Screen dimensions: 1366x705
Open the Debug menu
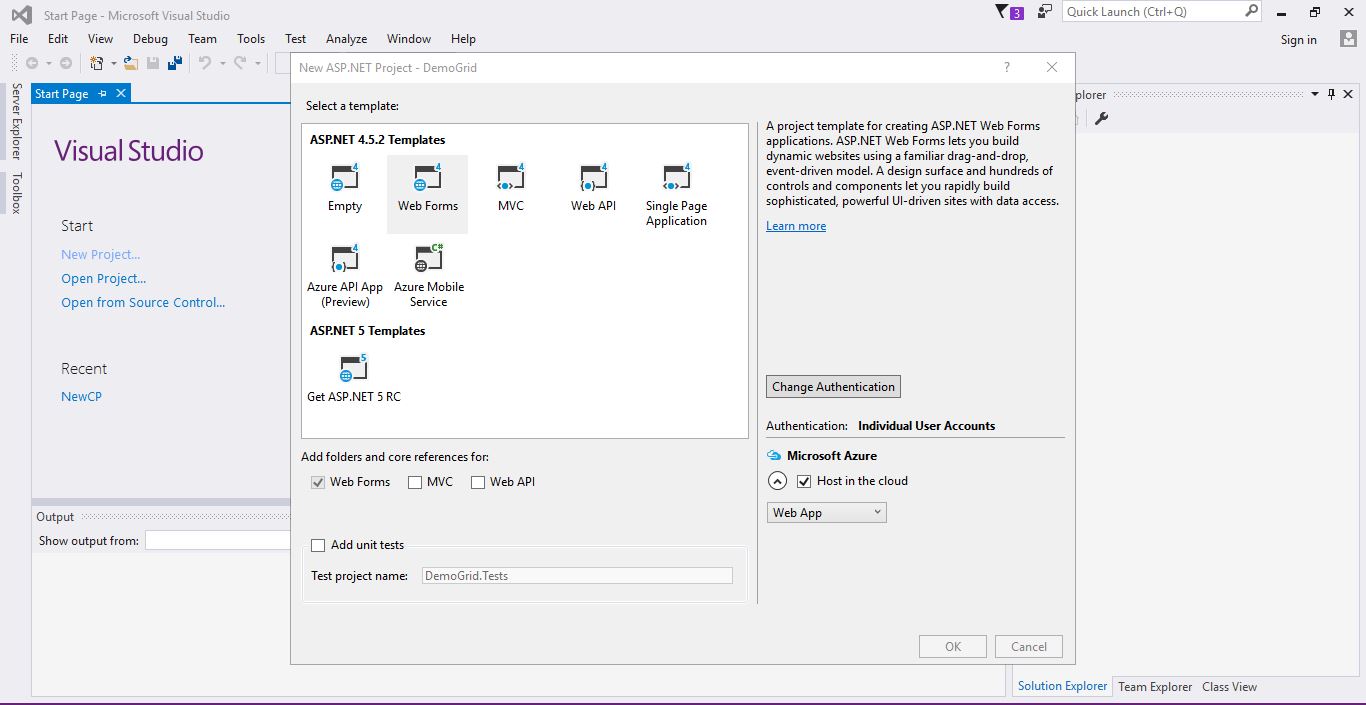tap(150, 39)
